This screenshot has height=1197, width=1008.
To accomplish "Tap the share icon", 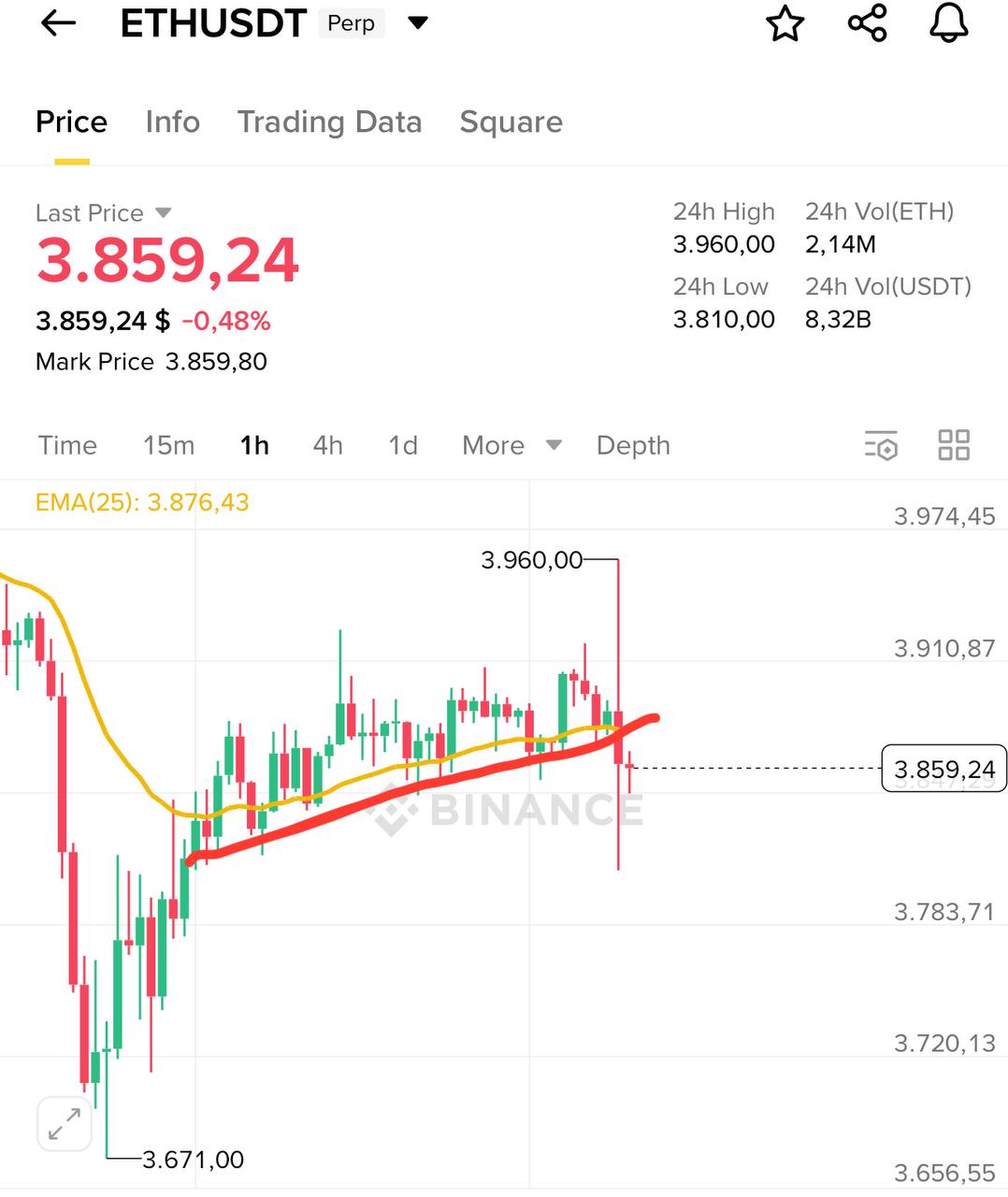I will point(867,24).
